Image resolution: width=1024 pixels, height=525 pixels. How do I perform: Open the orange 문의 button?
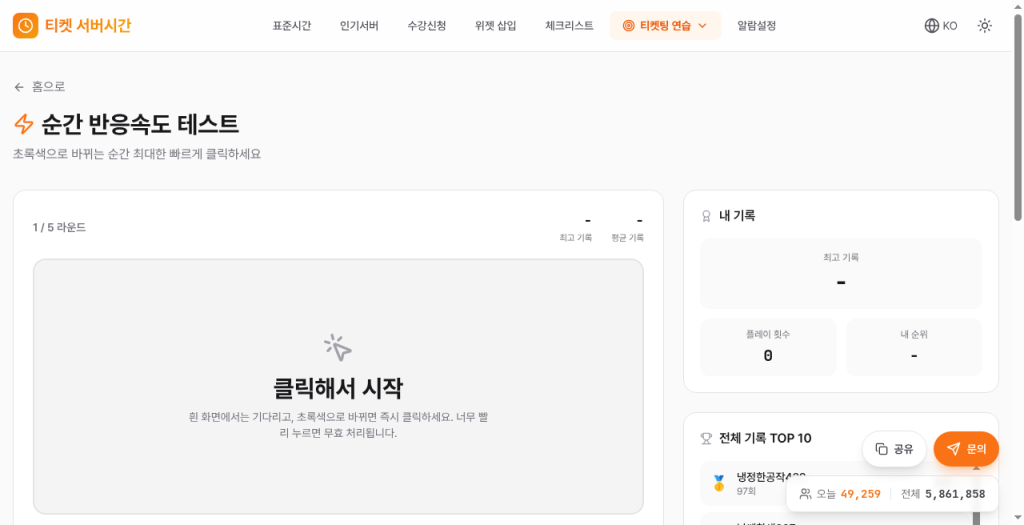pyautogui.click(x=966, y=449)
